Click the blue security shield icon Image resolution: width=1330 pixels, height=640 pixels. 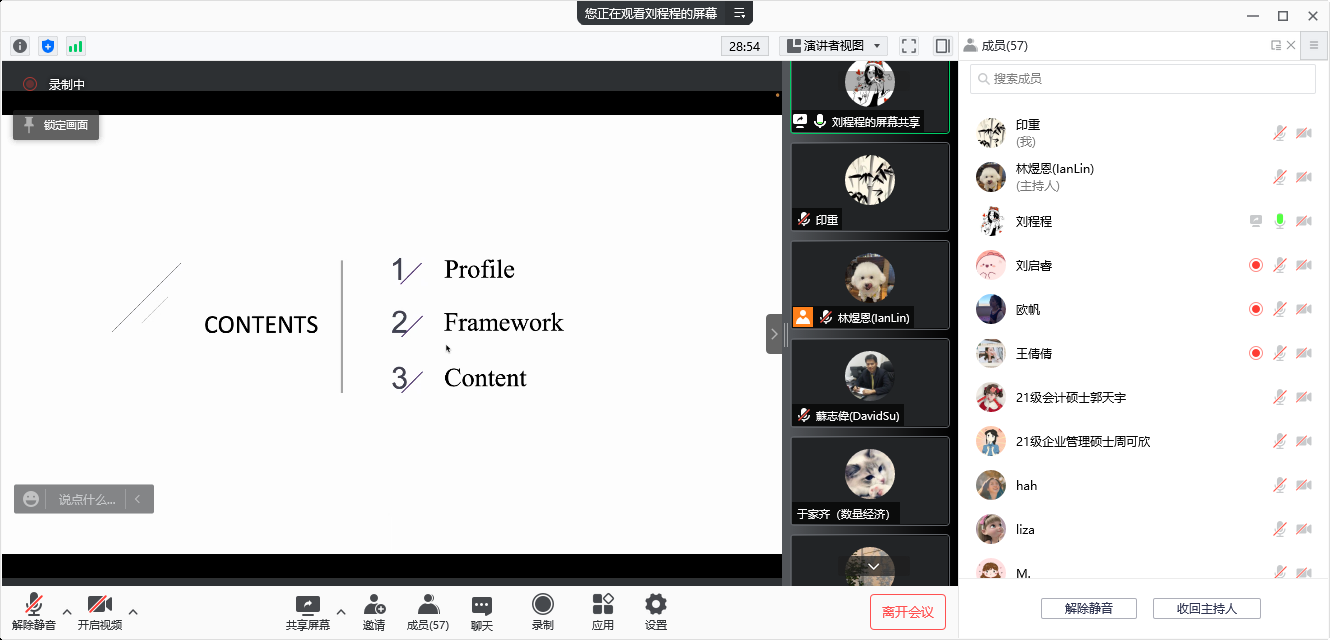(x=48, y=46)
